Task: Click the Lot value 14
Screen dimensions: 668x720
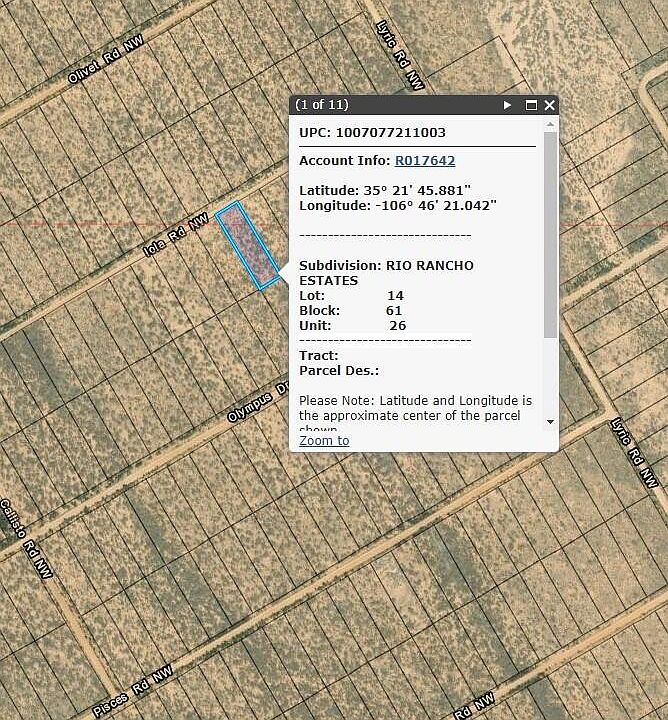Action: 395,295
